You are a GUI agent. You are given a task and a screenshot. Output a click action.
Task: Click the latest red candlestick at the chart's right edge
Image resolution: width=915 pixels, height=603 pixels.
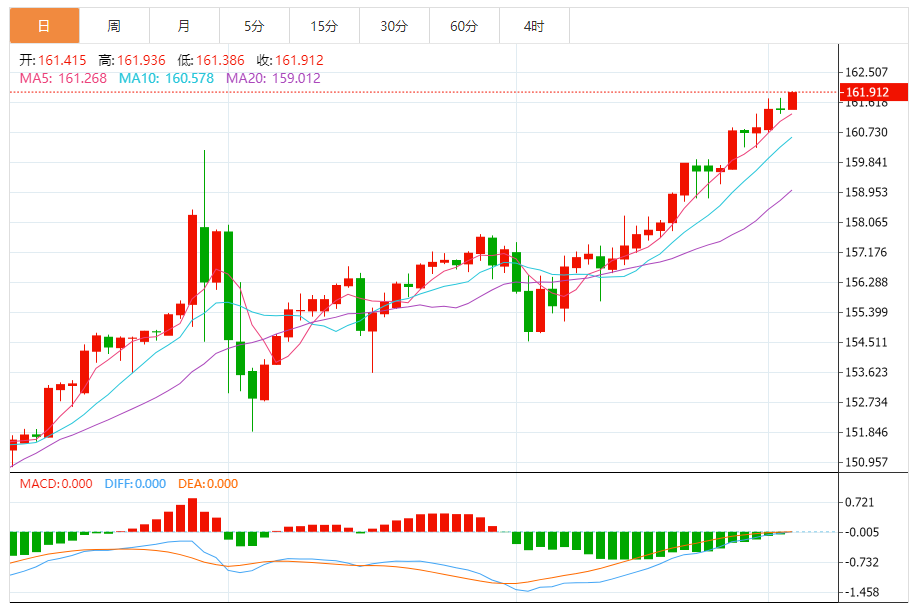(792, 100)
